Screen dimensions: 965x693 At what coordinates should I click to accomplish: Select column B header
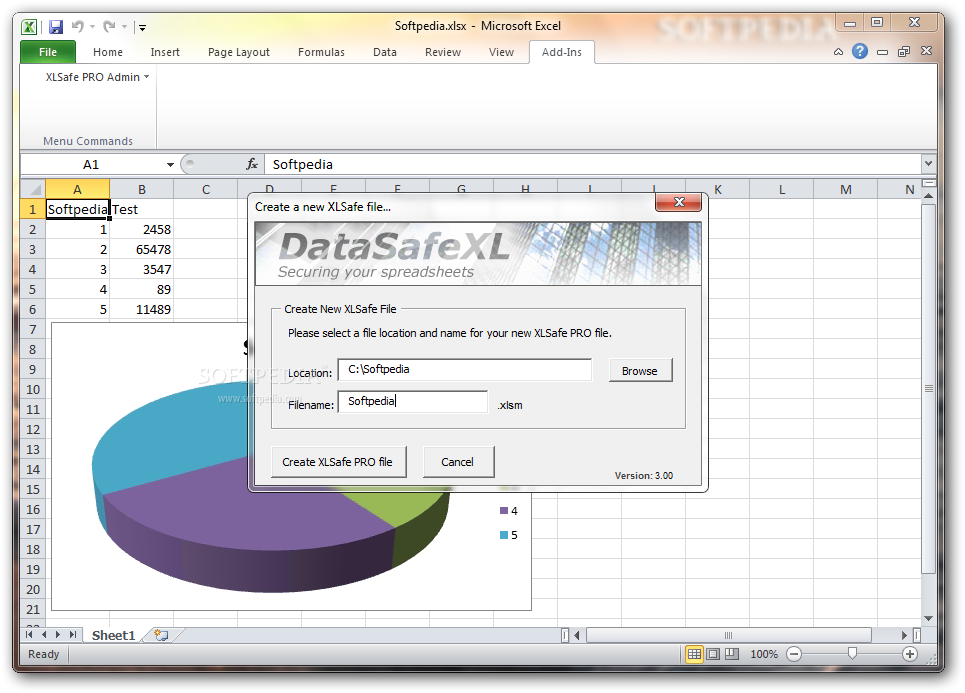142,190
